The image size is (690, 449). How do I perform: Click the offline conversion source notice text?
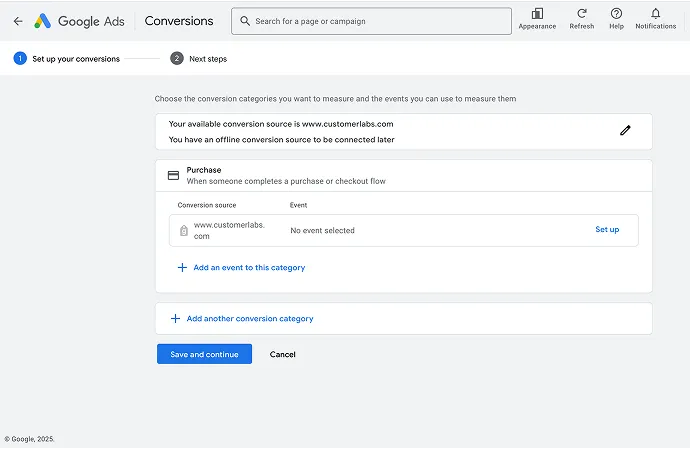click(281, 140)
